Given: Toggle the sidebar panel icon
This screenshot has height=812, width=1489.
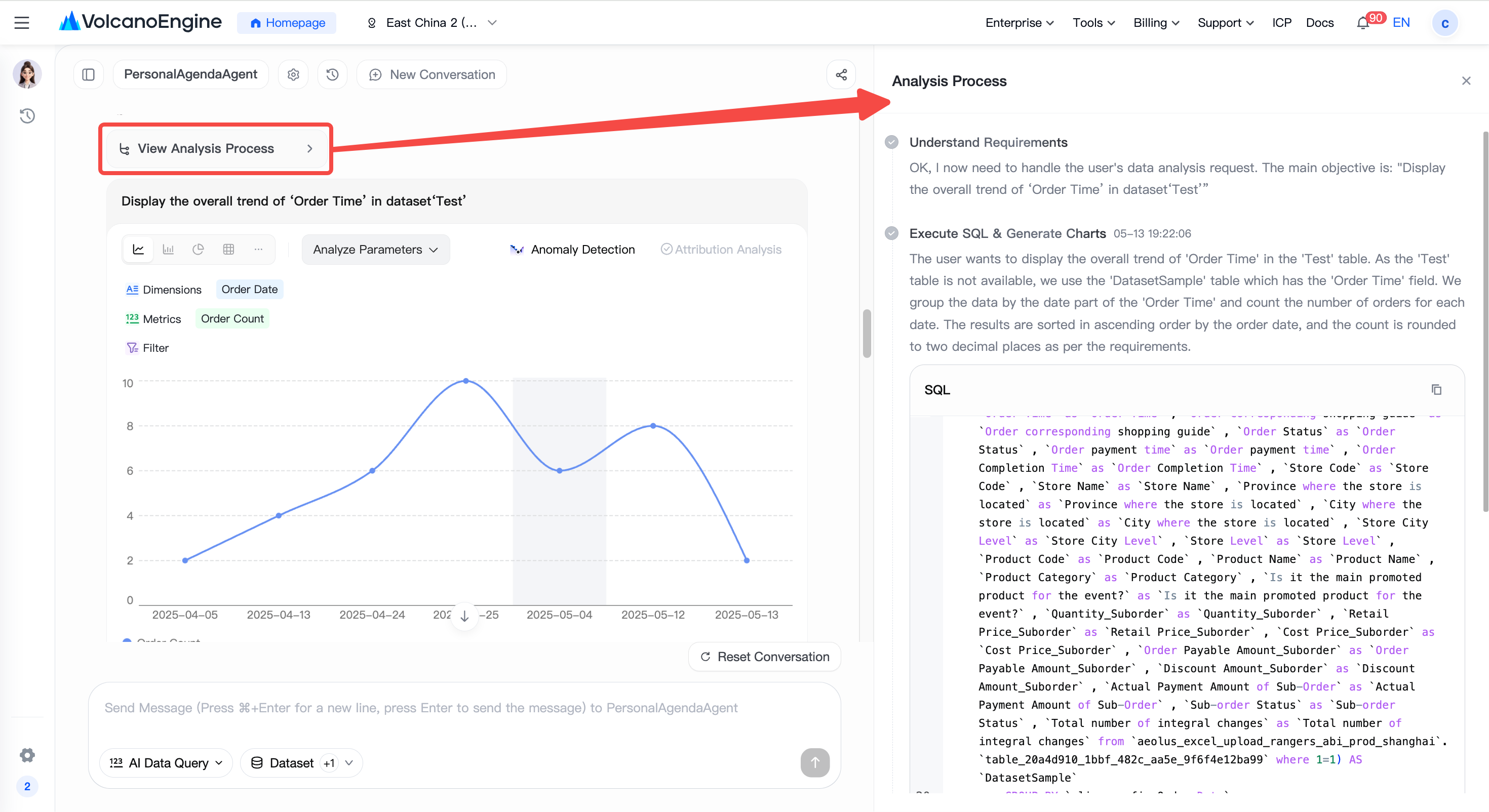Looking at the screenshot, I should click(89, 74).
